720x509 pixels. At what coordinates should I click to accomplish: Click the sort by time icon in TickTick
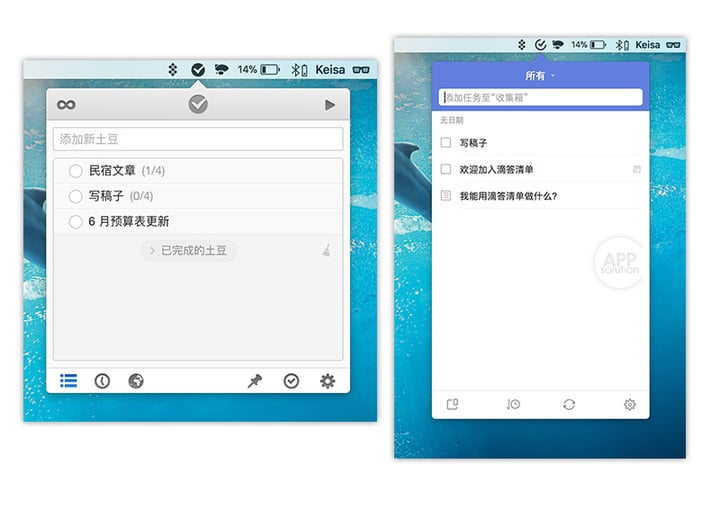coord(513,404)
